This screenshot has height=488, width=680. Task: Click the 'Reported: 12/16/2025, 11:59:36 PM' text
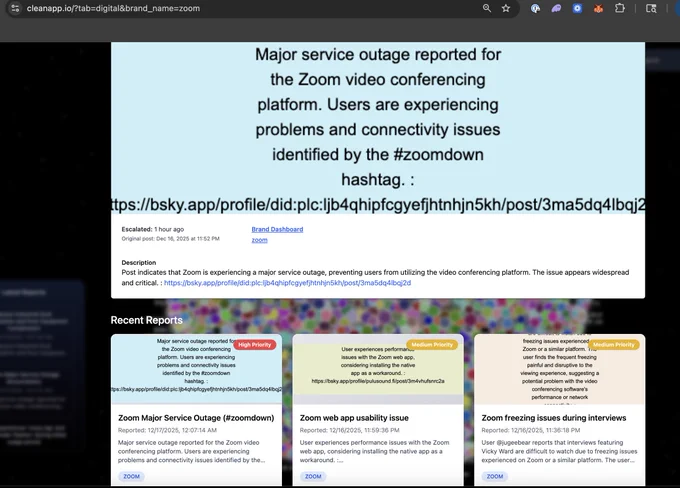pos(350,430)
